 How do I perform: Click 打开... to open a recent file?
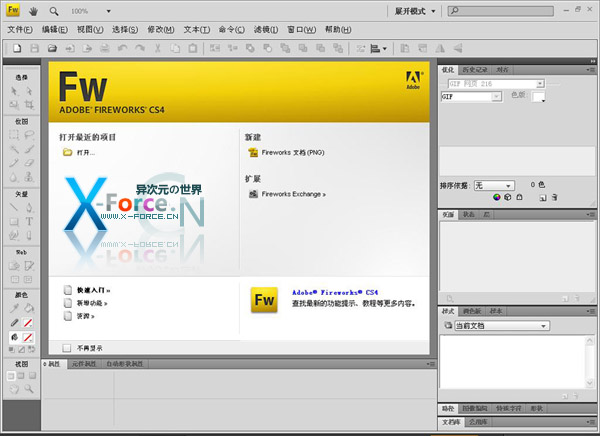pos(79,152)
